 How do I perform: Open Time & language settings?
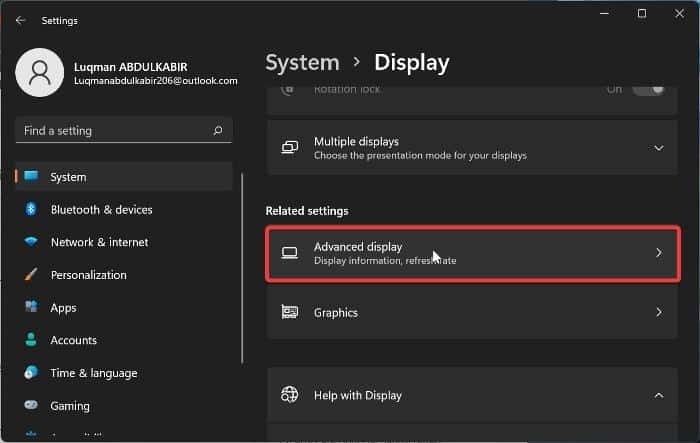pos(94,373)
